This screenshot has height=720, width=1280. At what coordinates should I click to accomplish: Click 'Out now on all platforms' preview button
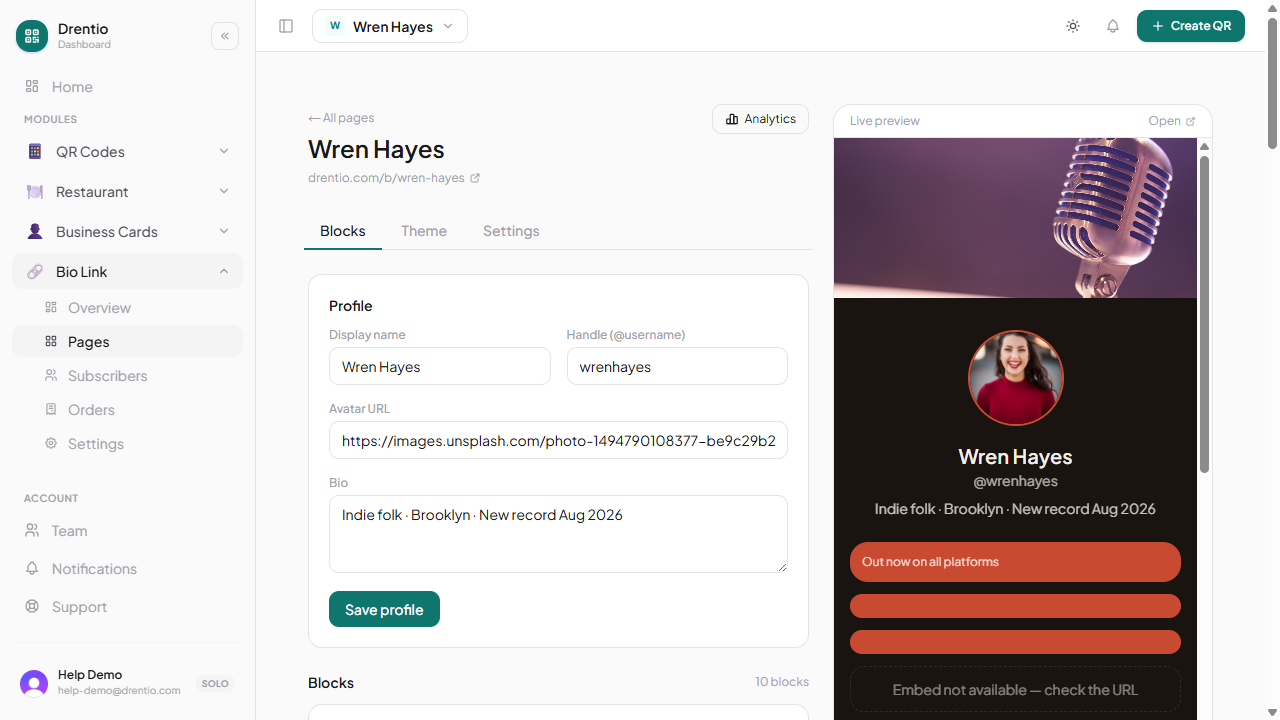[x=1015, y=562]
